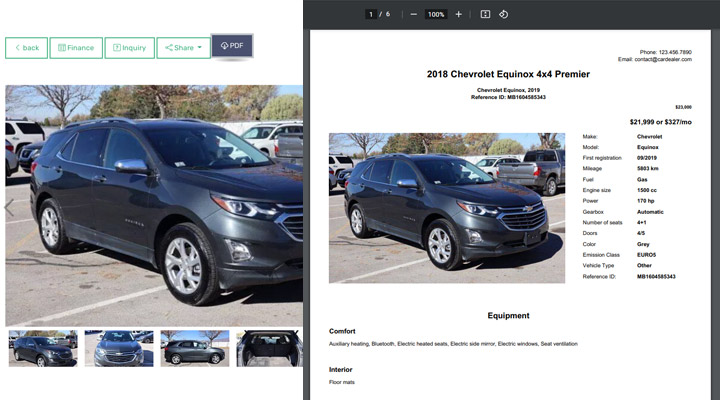The width and height of the screenshot is (720, 400).
Task: Open the main Chevrolet Equinox gallery photo
Action: point(154,205)
